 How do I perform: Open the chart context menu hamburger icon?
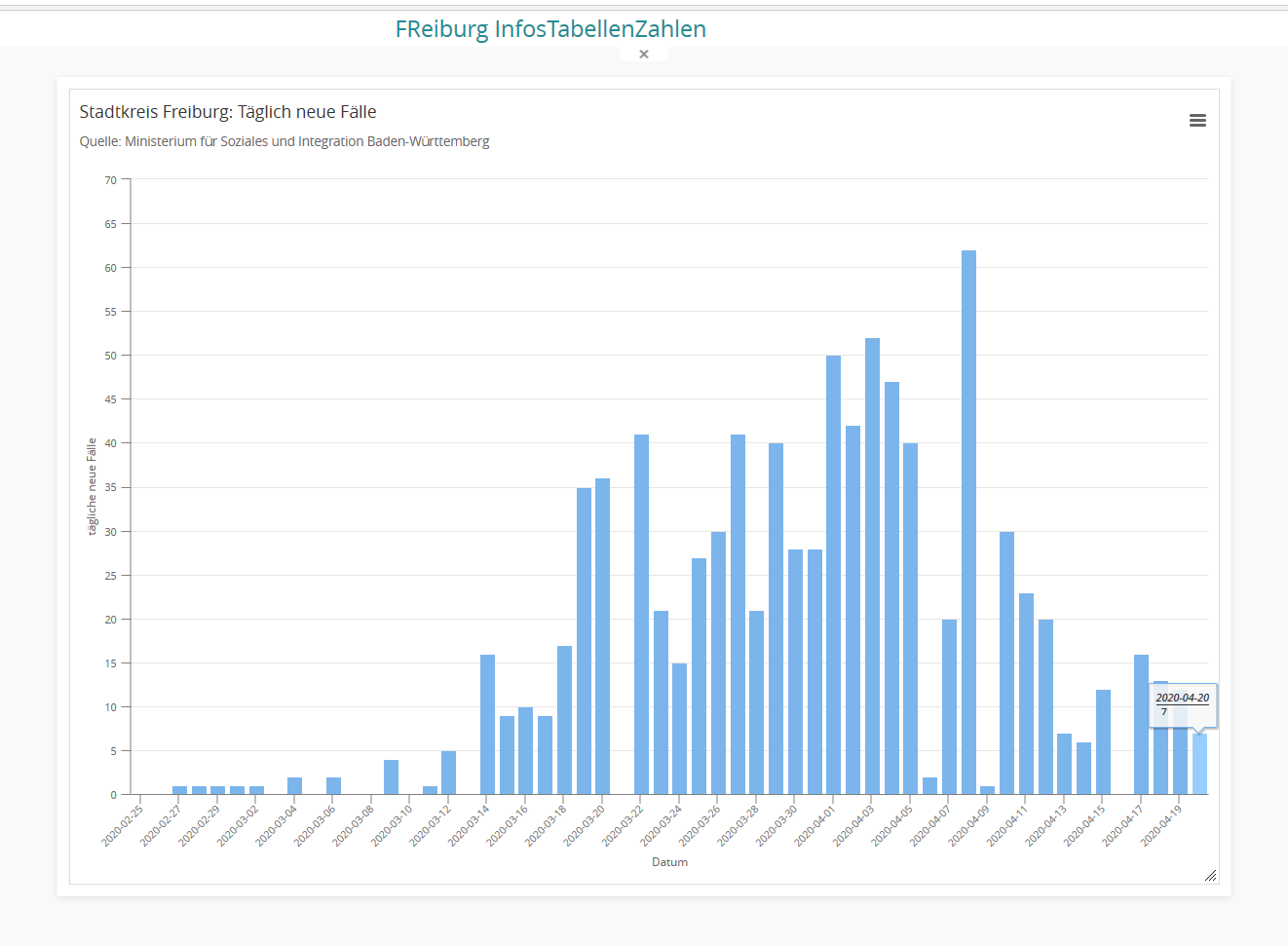(1197, 121)
